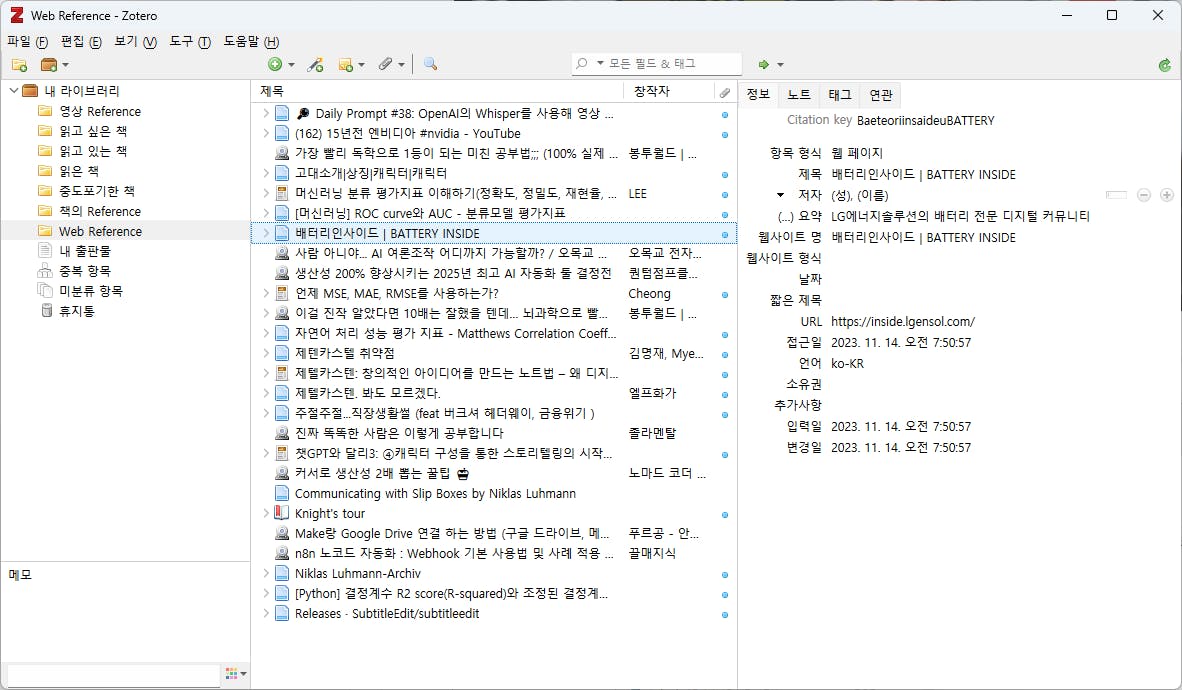Sort by the 제목 column header
Image resolution: width=1182 pixels, height=690 pixels.
click(x=437, y=91)
